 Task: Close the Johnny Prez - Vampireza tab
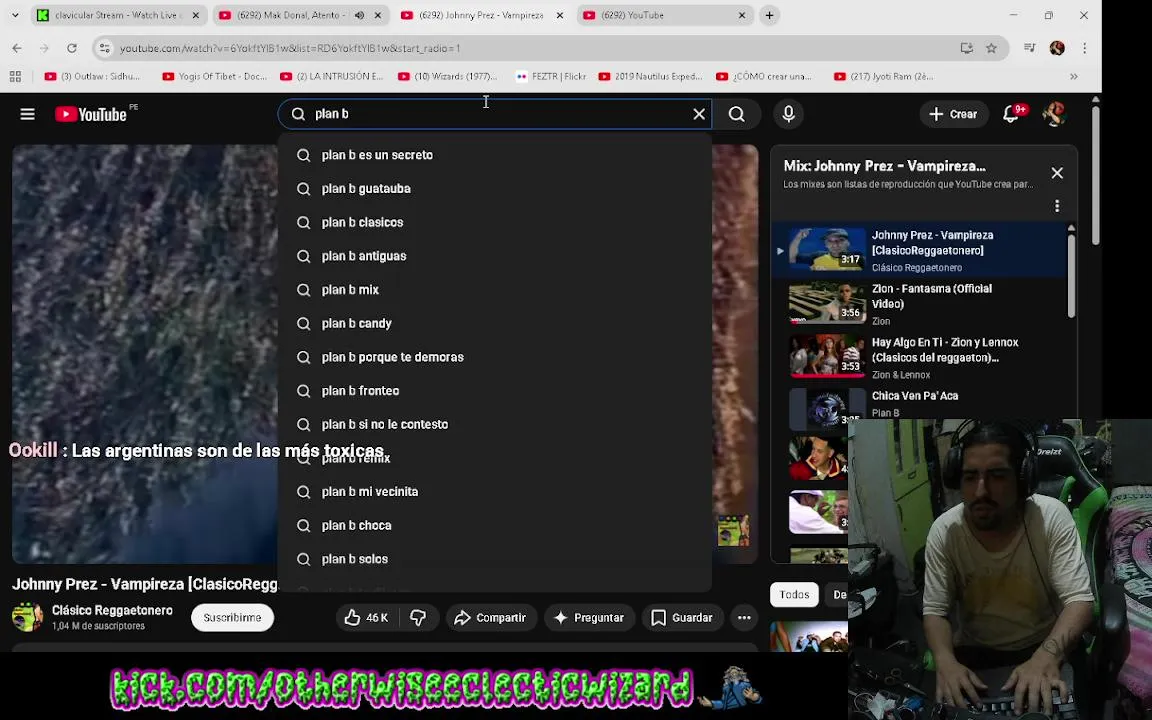coord(559,15)
